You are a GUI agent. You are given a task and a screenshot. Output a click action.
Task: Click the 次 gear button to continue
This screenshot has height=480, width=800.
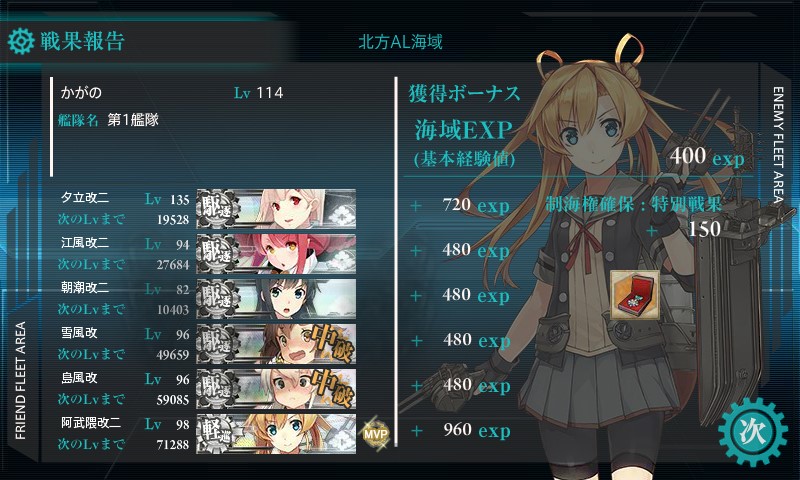click(x=753, y=432)
